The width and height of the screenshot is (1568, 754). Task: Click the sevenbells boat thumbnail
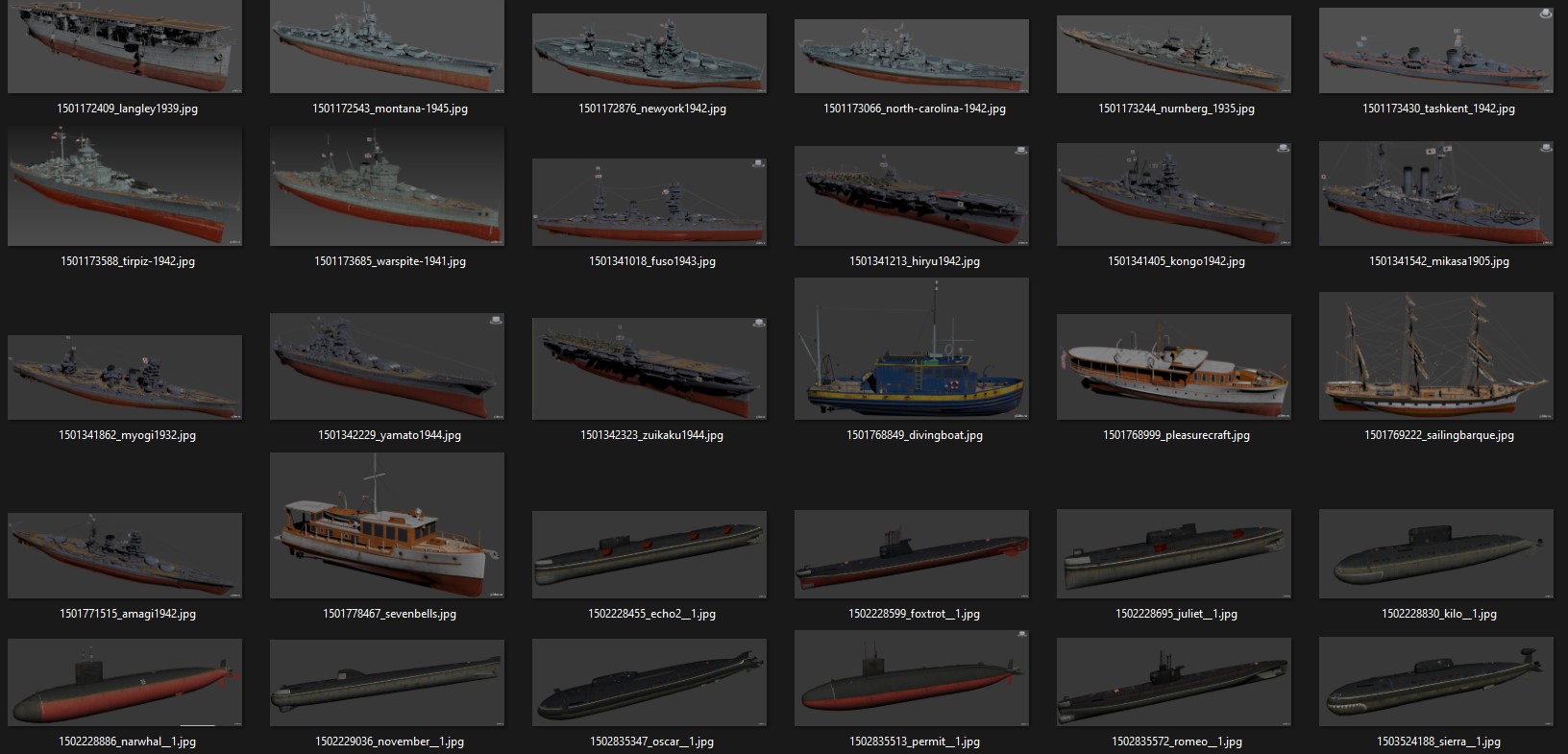(387, 525)
